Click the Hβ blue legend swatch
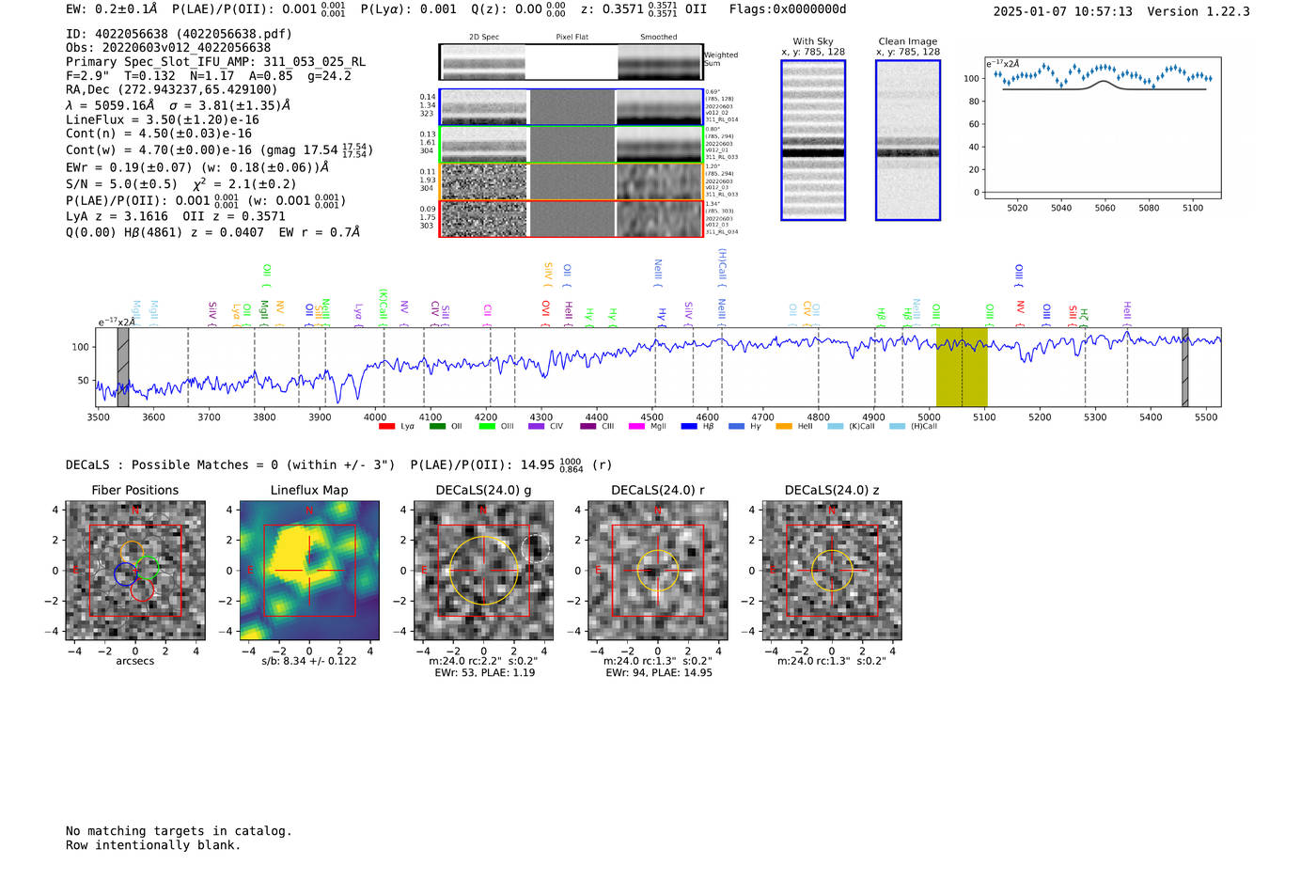Viewport: 1316px width, 896px height. pyautogui.click(x=689, y=426)
